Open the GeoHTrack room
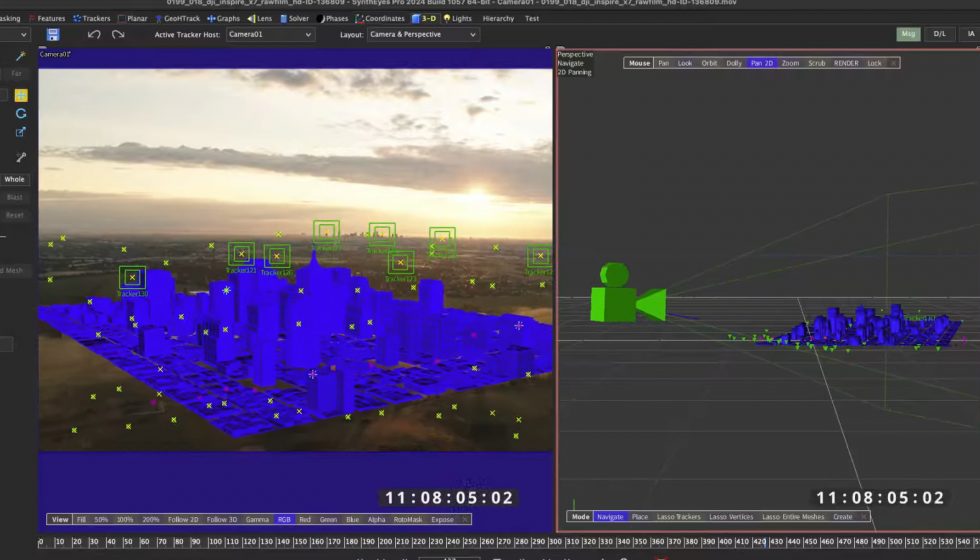Image resolution: width=980 pixels, height=560 pixels. point(178,18)
